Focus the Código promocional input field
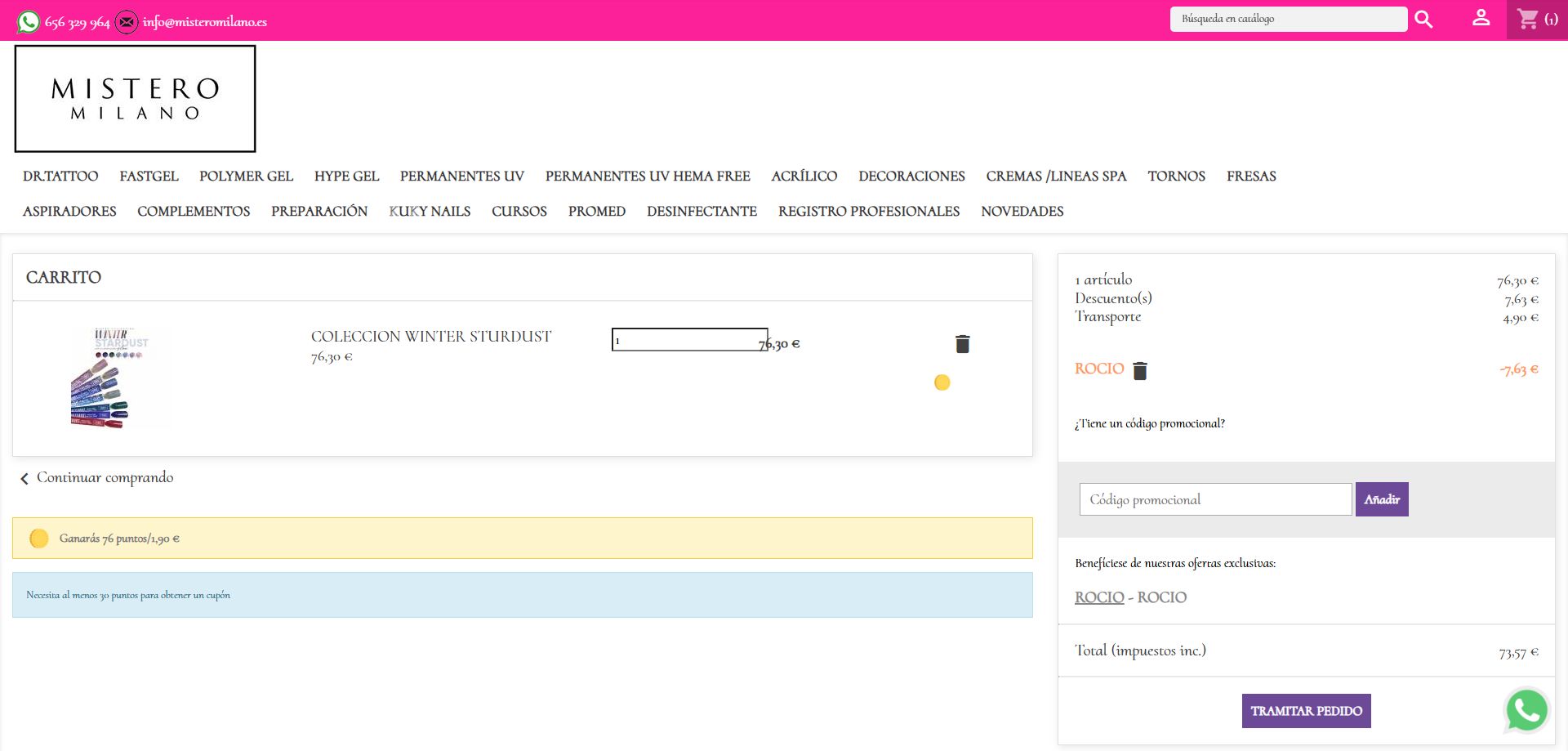 click(x=1215, y=499)
